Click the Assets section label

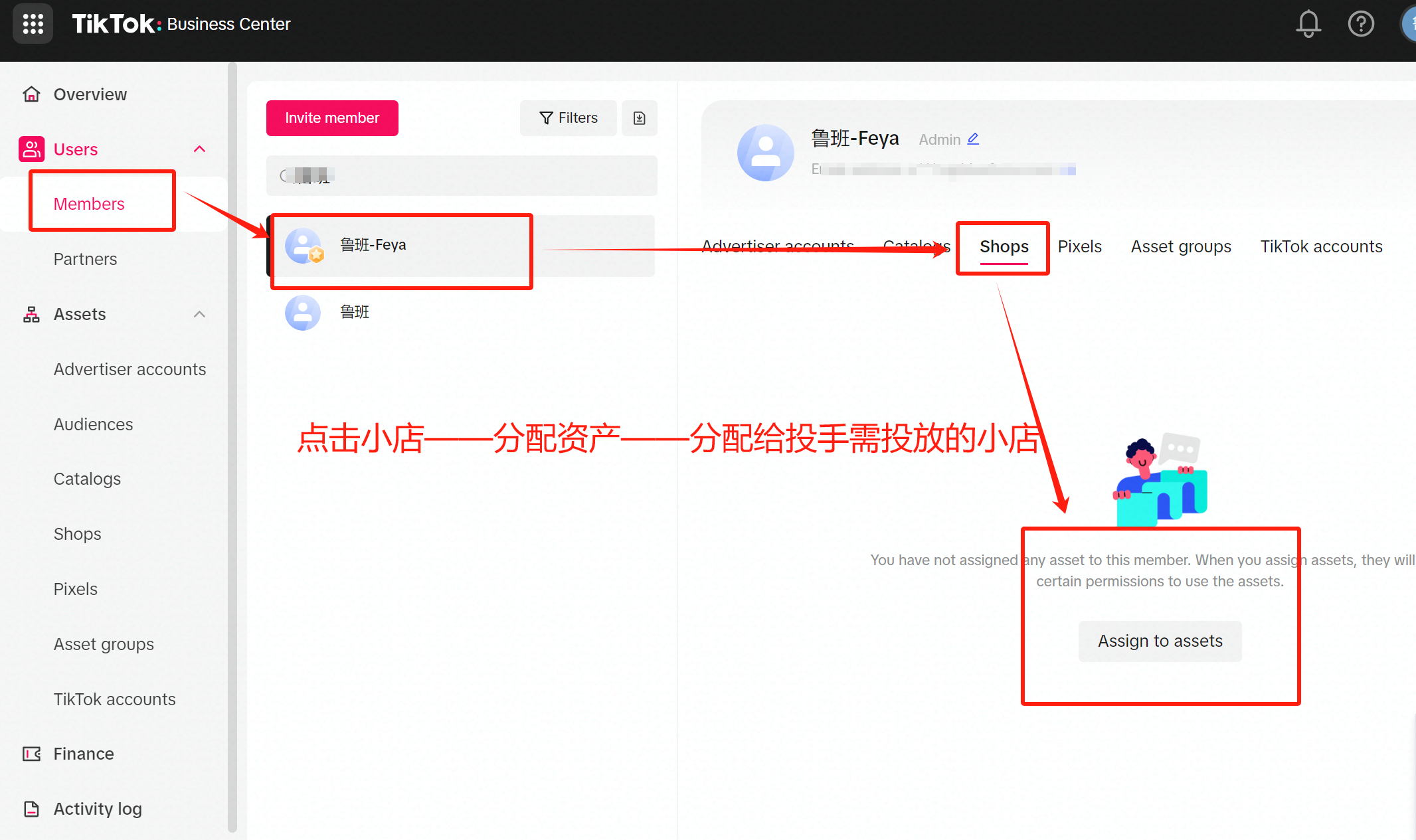tap(80, 314)
